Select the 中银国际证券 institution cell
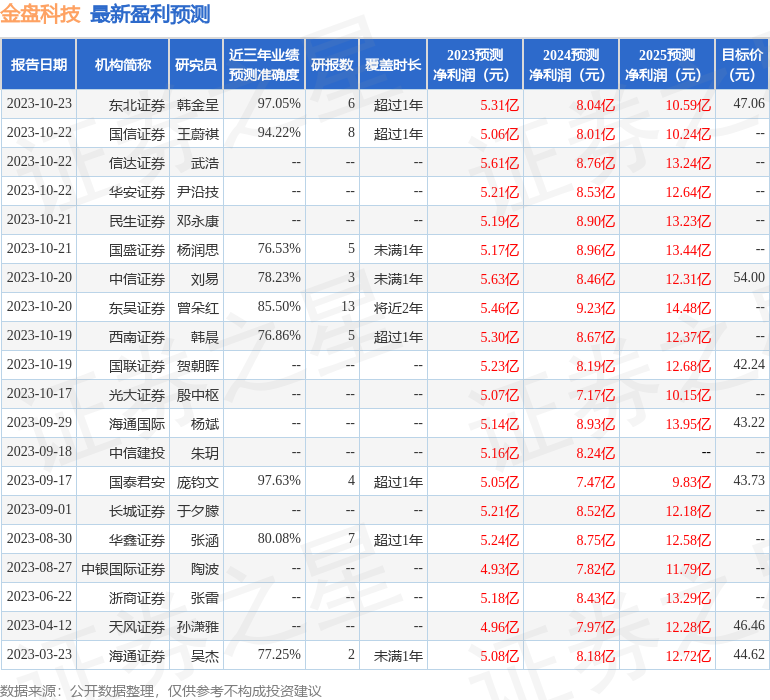 pyautogui.click(x=123, y=568)
